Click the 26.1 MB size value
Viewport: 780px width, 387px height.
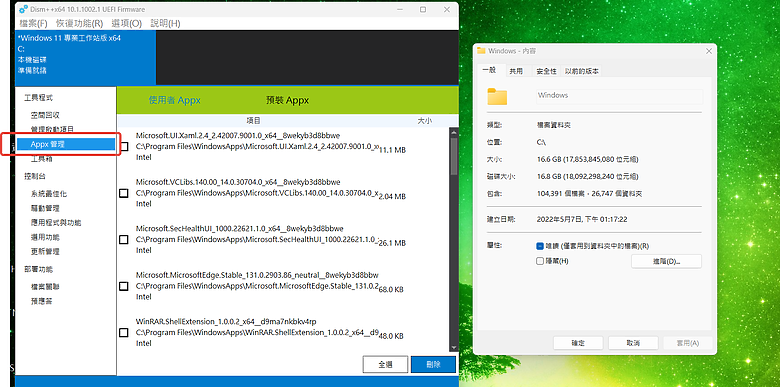click(392, 243)
